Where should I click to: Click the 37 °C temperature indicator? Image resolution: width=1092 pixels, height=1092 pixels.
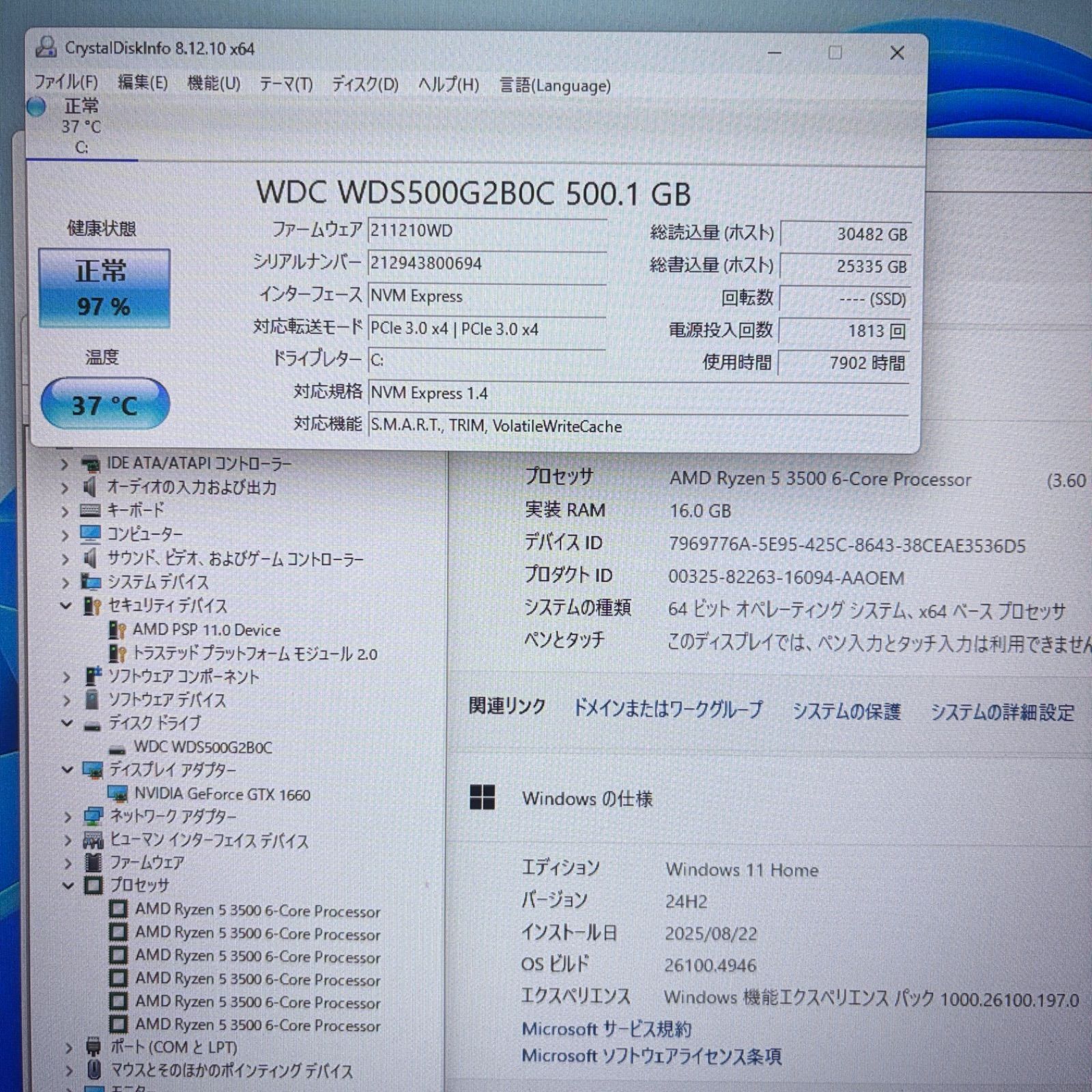[105, 405]
